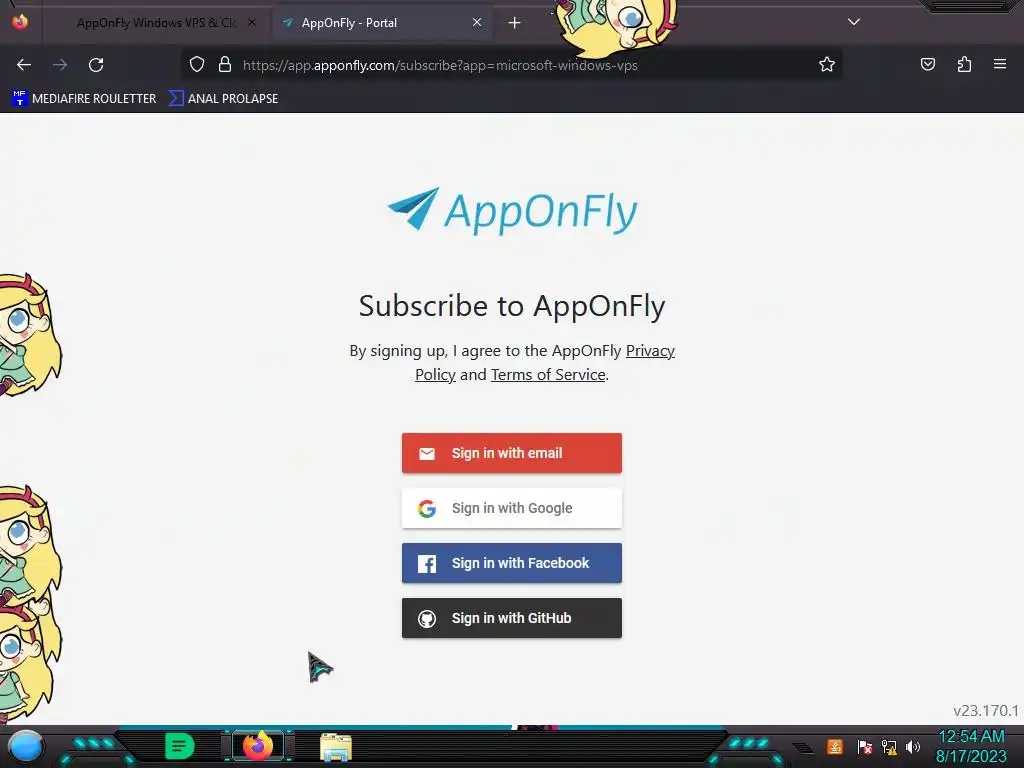The height and width of the screenshot is (768, 1024).
Task: Open Save to Pocket icon
Action: tap(927, 65)
